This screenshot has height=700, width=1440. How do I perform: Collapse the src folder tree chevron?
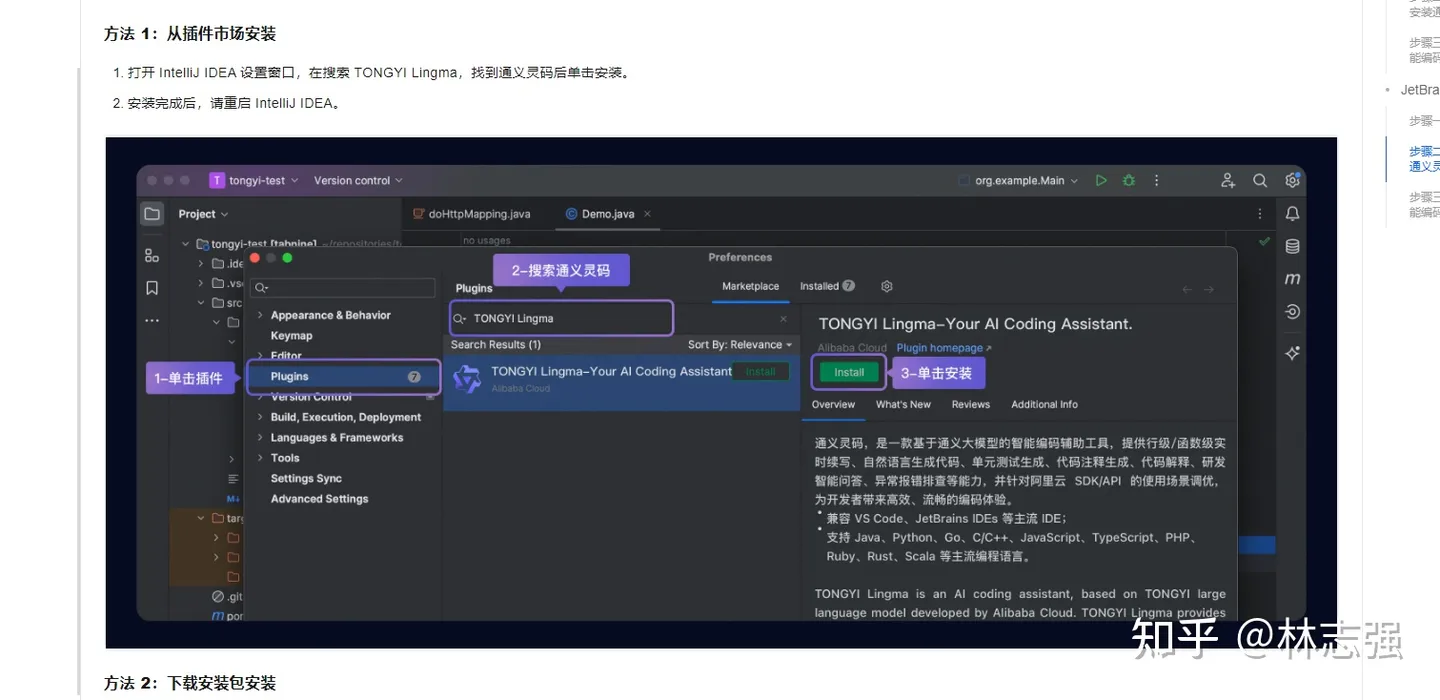pyautogui.click(x=201, y=303)
